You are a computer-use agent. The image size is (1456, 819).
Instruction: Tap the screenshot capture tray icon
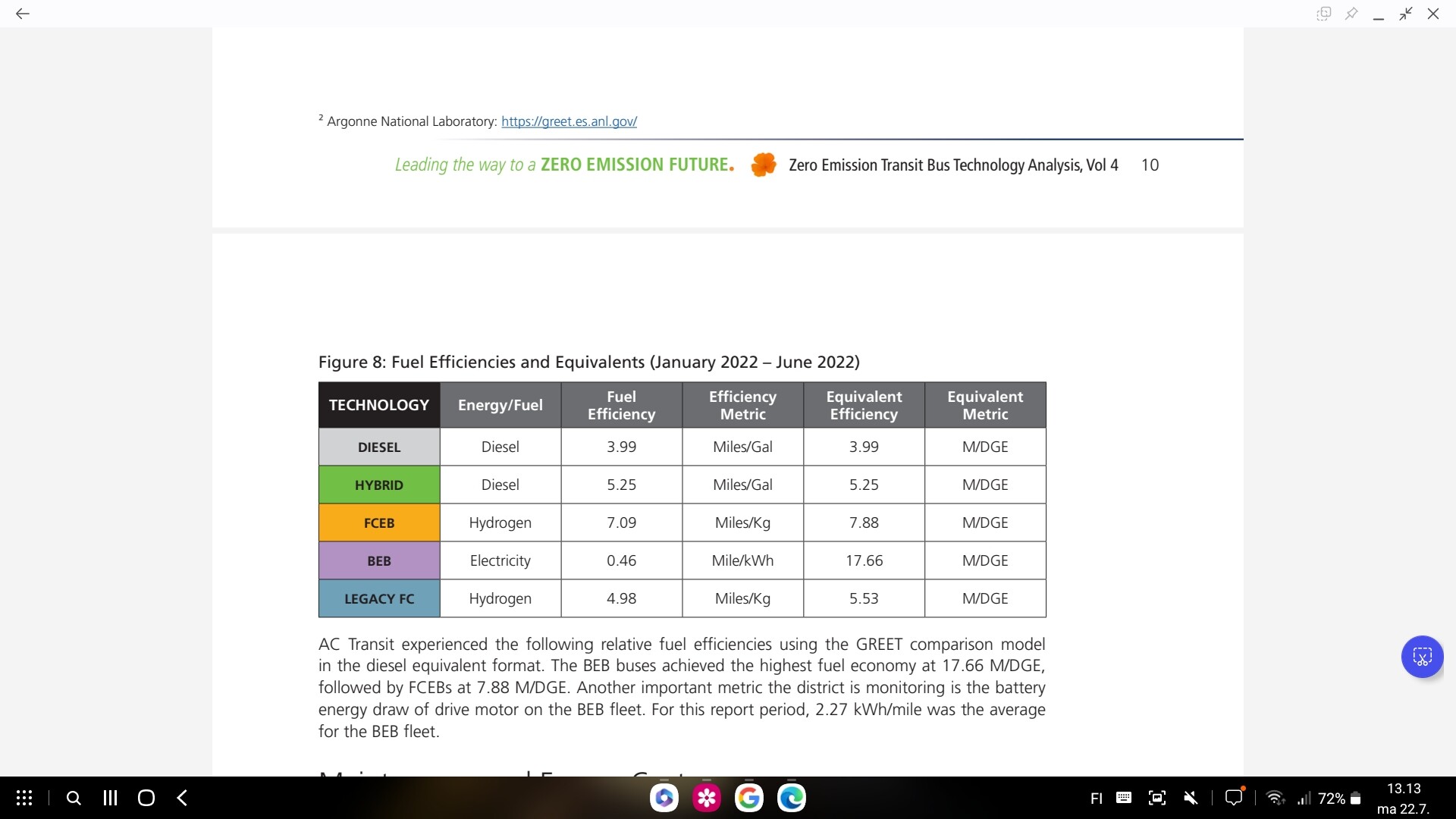tap(1157, 798)
